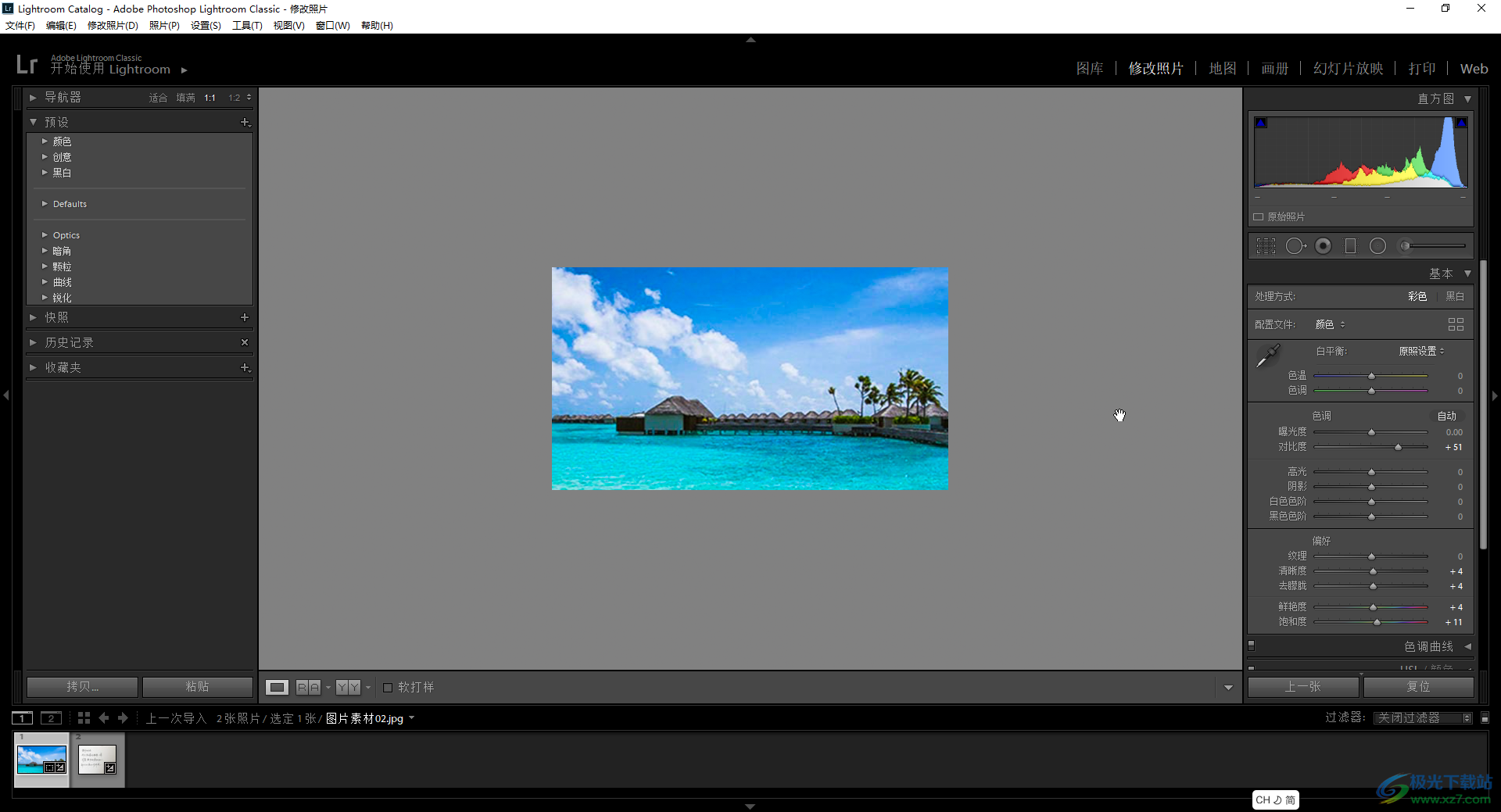Image resolution: width=1501 pixels, height=812 pixels.
Task: Click the 自动 auto tone button
Action: point(1447,416)
